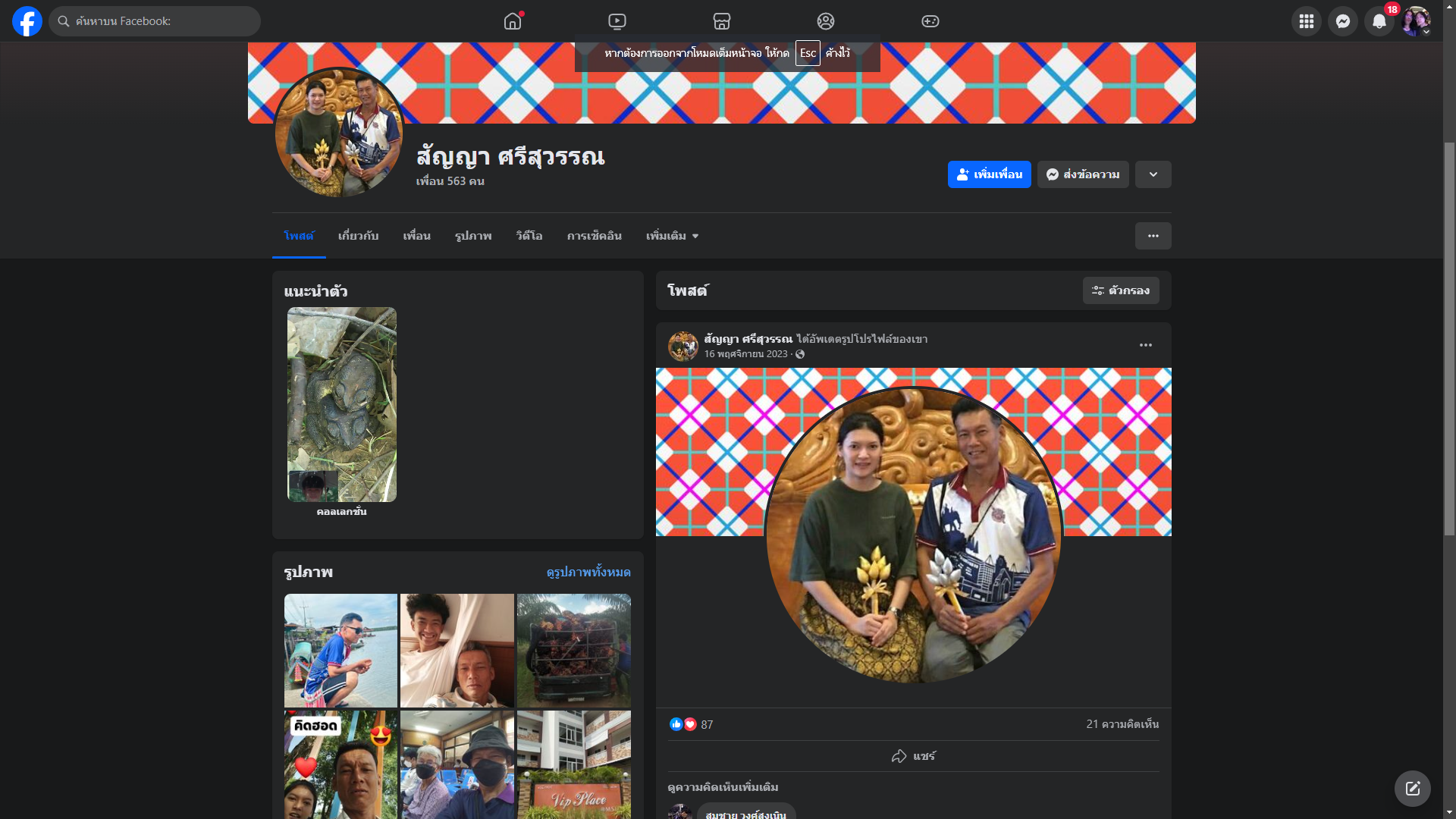Open the ตัวกรอง posts filter button
1456x819 pixels.
(1121, 290)
